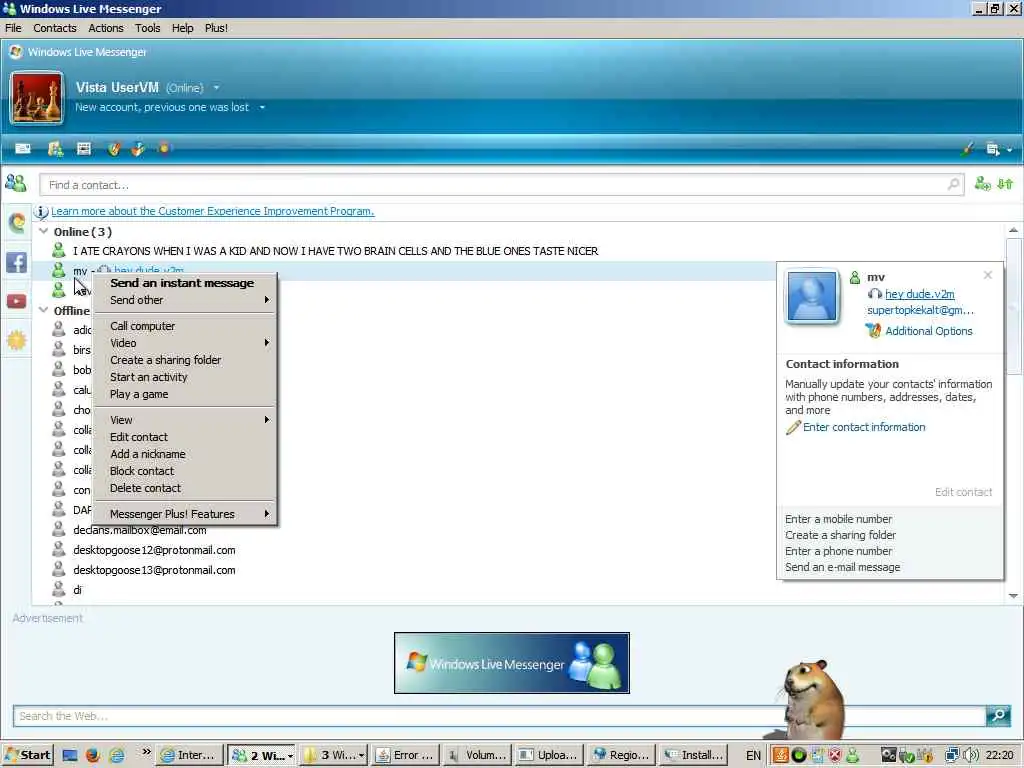Open the e-mail inbox toolbar icon
Image resolution: width=1024 pixels, height=768 pixels.
pyautogui.click(x=23, y=149)
